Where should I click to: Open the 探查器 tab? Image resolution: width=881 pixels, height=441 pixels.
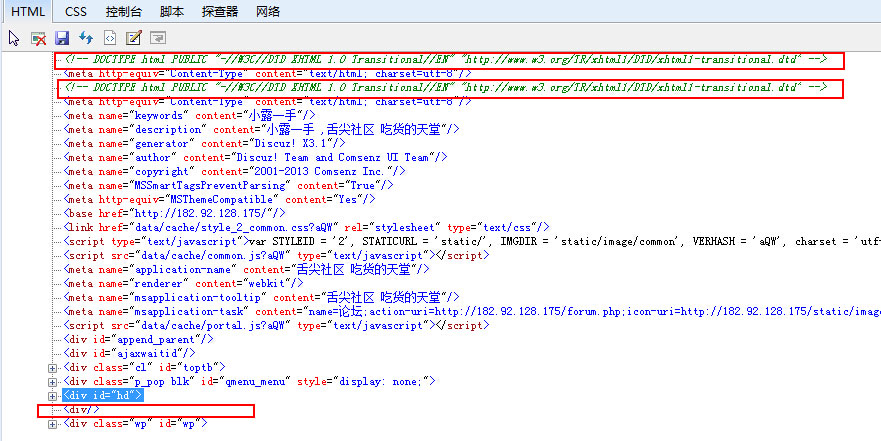(220, 12)
